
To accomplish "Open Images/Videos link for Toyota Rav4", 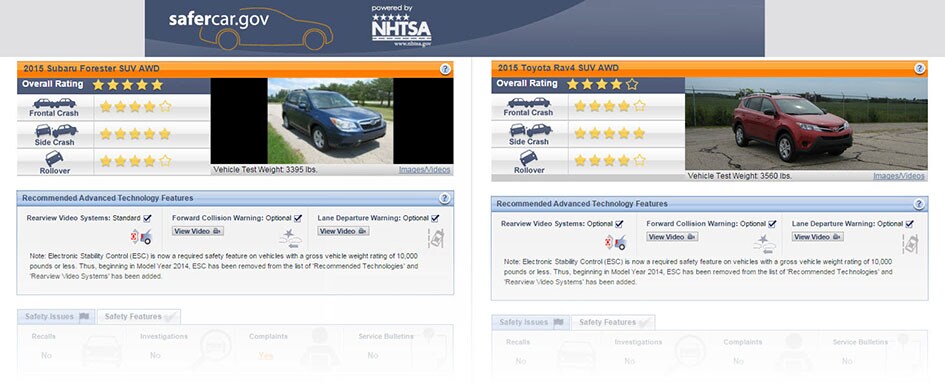I will tap(899, 176).
